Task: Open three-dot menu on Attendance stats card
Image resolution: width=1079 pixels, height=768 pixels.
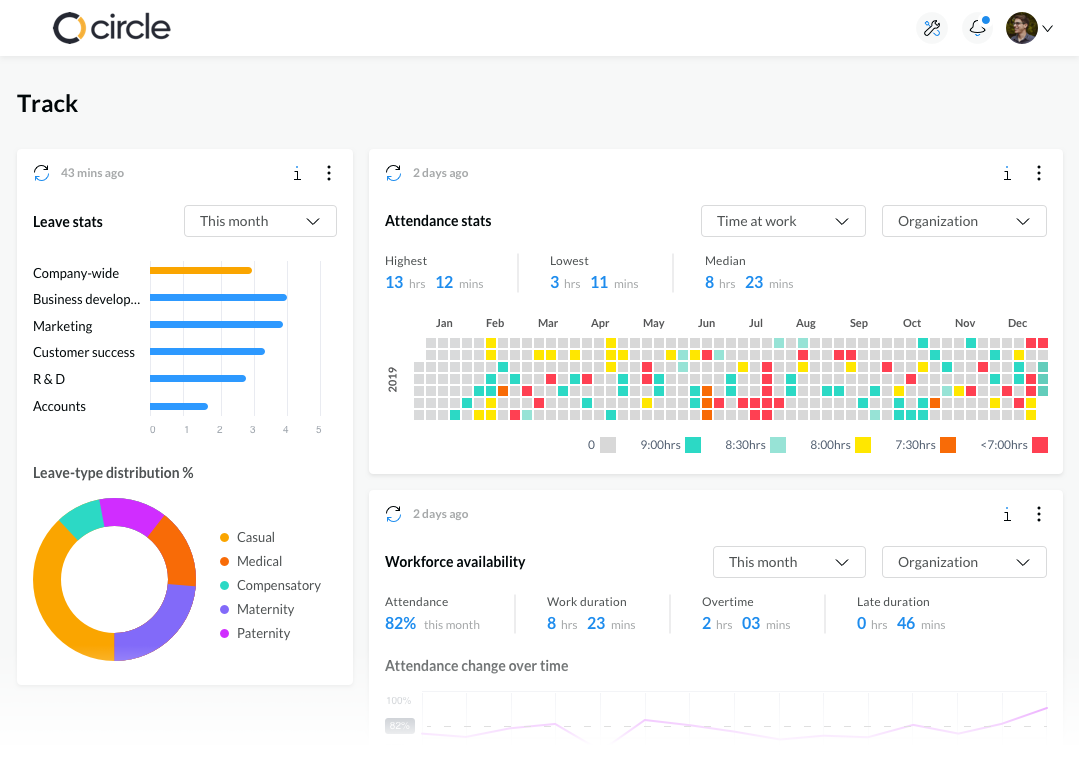Action: coord(1039,173)
